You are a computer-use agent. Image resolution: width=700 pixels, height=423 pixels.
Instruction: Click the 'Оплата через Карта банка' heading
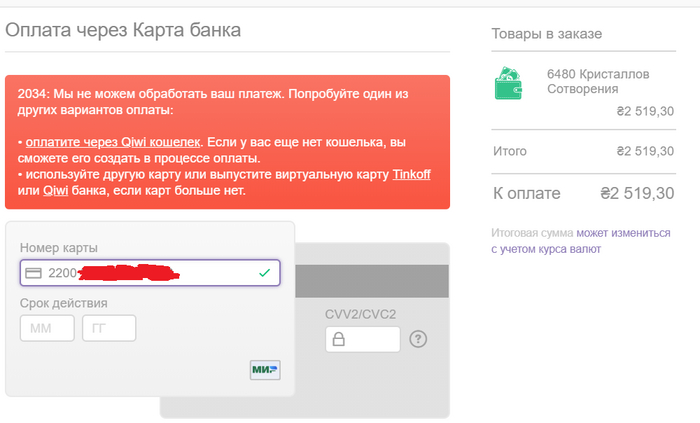coord(123,30)
